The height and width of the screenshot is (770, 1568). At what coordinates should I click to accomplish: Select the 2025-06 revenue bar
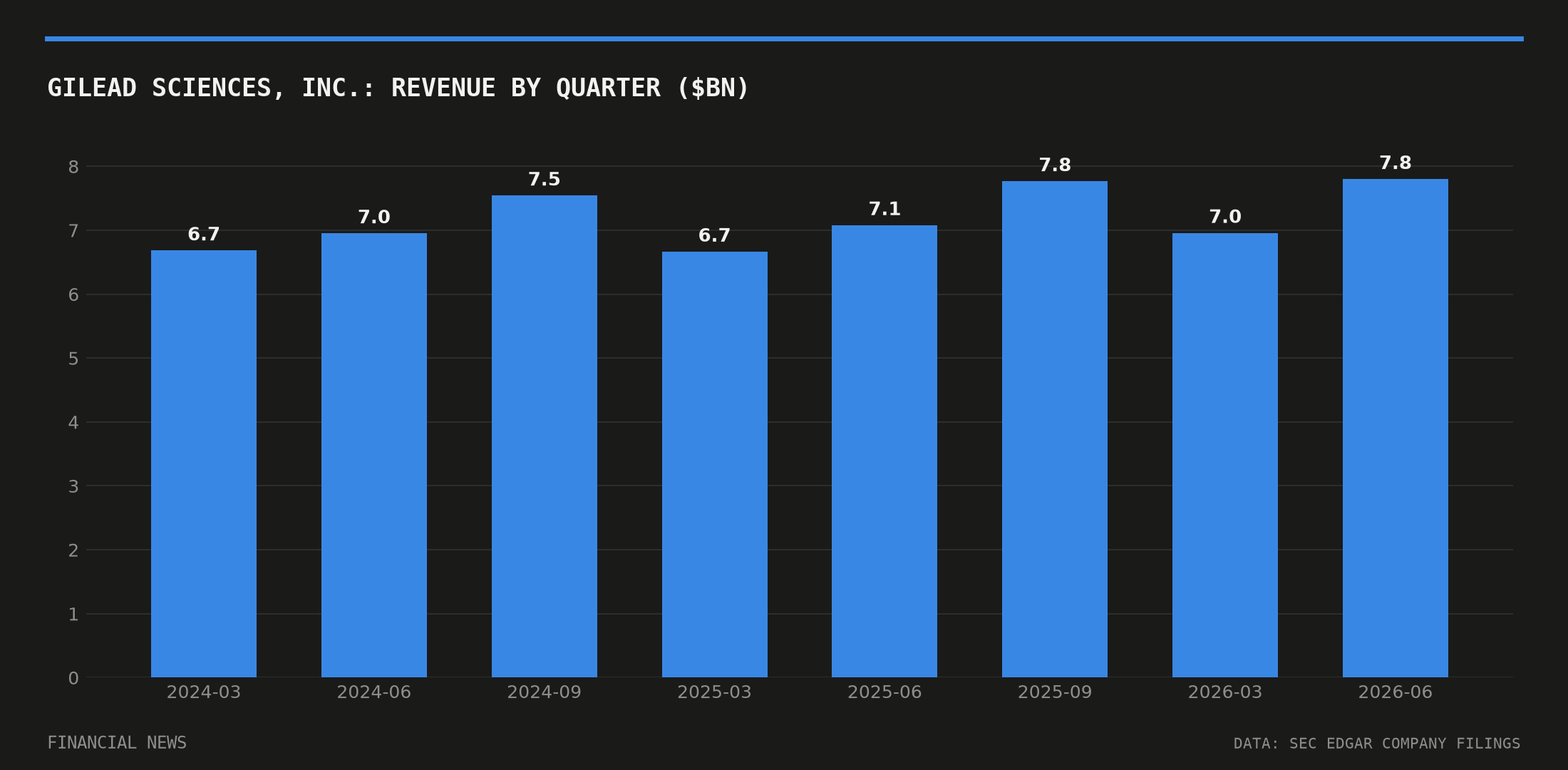tap(884, 451)
